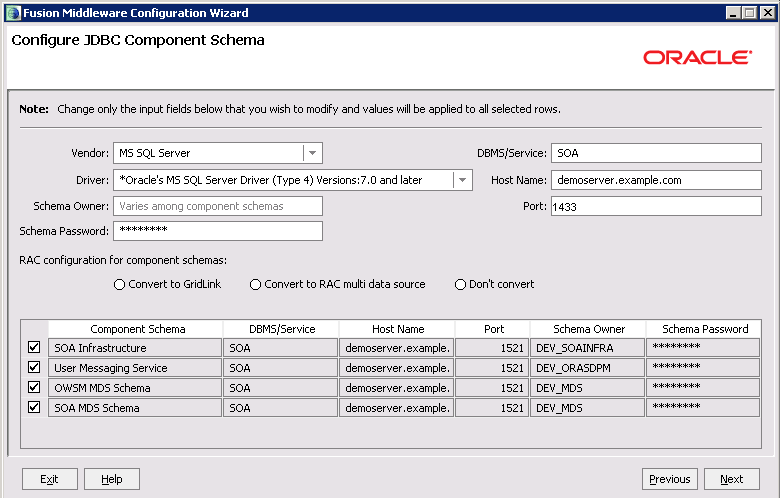The height and width of the screenshot is (498, 780).
Task: Click the Host Name input field
Action: (656, 180)
